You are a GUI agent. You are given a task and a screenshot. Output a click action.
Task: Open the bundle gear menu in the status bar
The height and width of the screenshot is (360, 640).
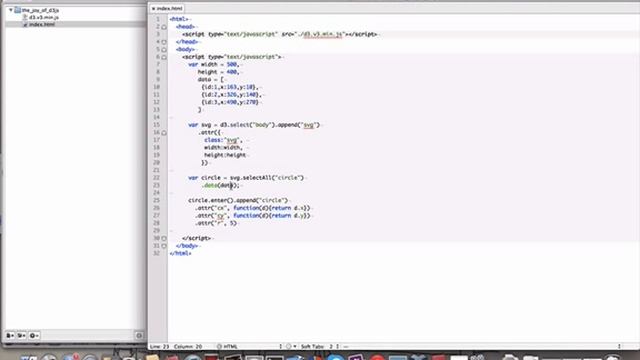[x=291, y=347]
